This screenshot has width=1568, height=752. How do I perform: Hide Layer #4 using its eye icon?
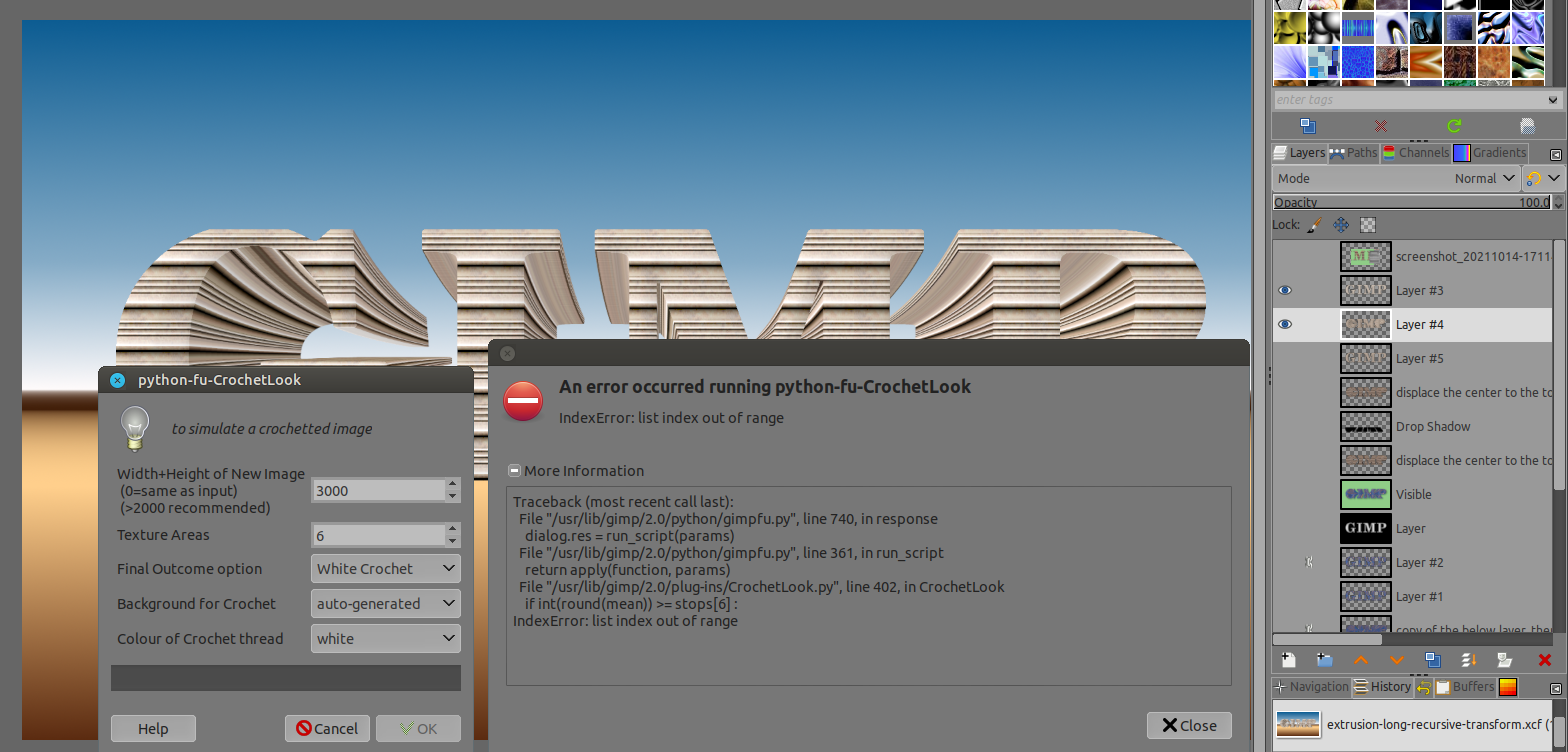(1285, 324)
